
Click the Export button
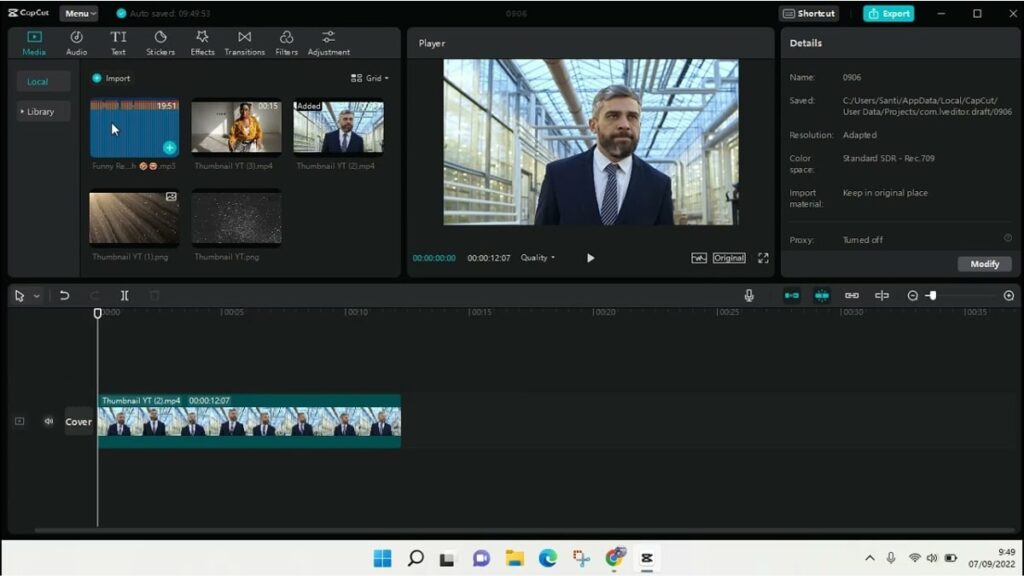(x=888, y=13)
